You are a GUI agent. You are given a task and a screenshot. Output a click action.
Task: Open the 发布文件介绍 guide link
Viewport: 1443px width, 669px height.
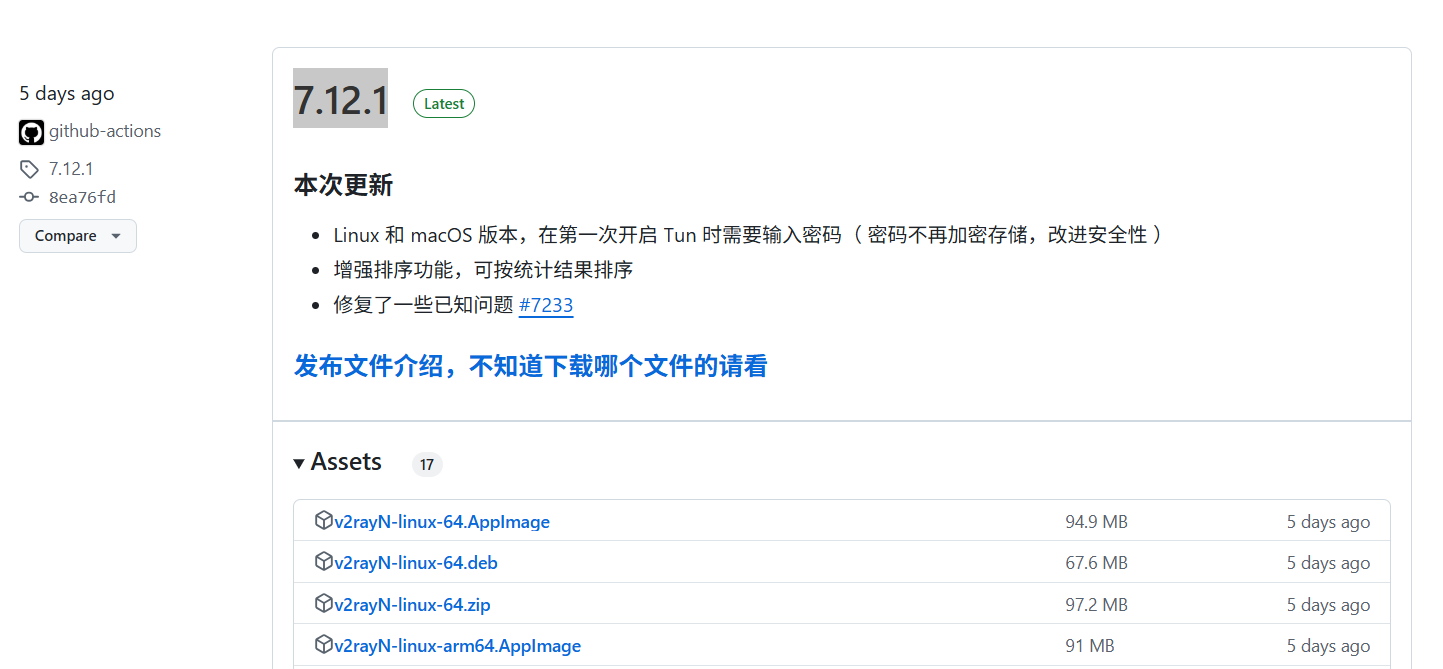click(x=530, y=366)
